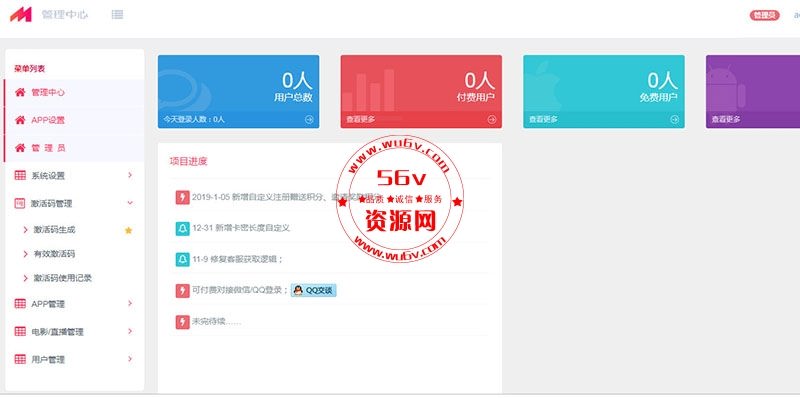The width and height of the screenshot is (800, 398).
Task: Click 今天登录人数 : 0人 on the blue card
Action: [x=194, y=119]
